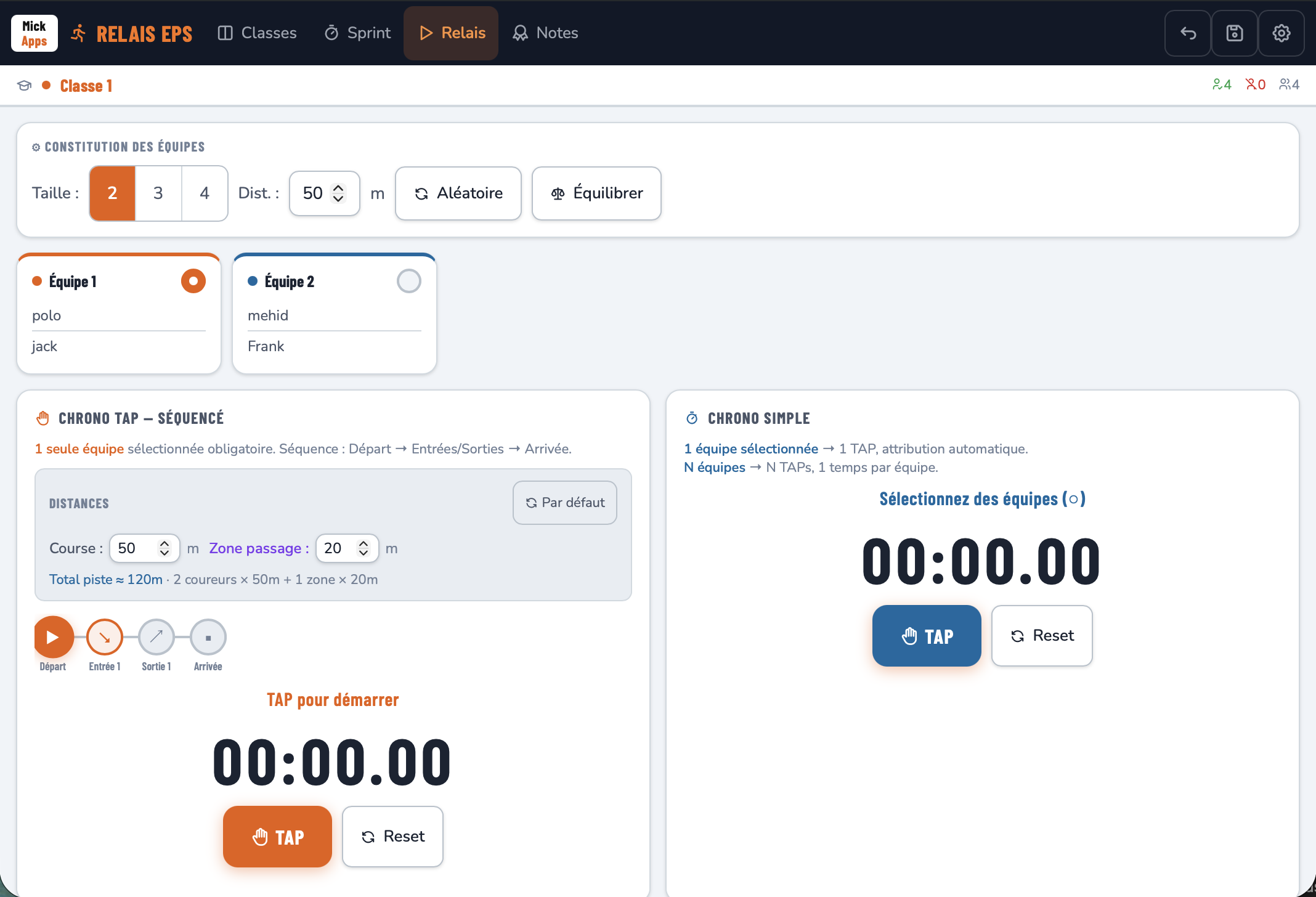Viewport: 1316px width, 897px height.
Task: Set team size to 2
Action: coord(112,193)
